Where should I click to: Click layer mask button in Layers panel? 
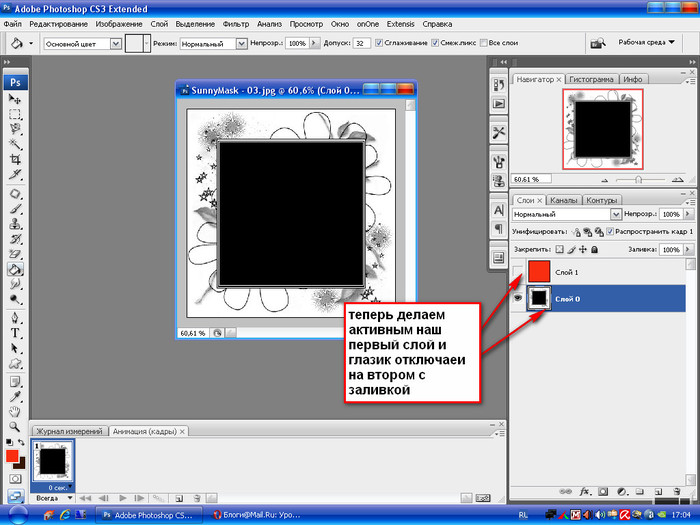coord(603,492)
